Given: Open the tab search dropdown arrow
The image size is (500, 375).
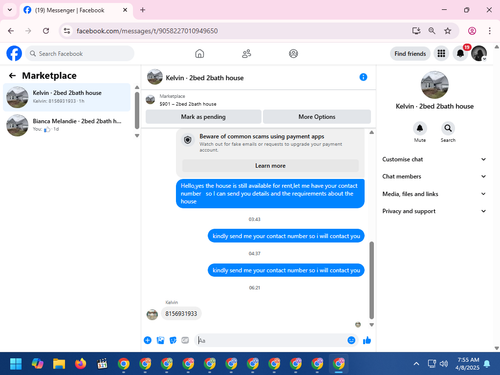Looking at the screenshot, I should coord(10,10).
